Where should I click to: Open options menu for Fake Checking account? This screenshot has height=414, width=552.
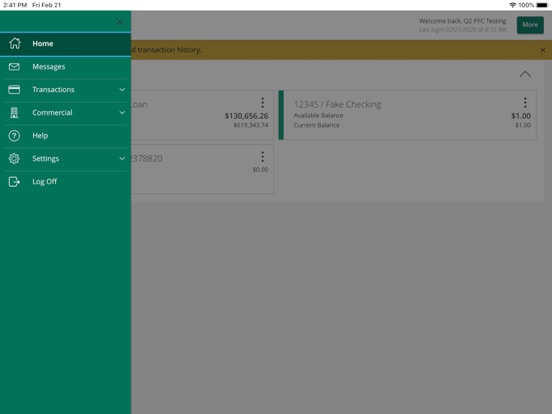[525, 103]
